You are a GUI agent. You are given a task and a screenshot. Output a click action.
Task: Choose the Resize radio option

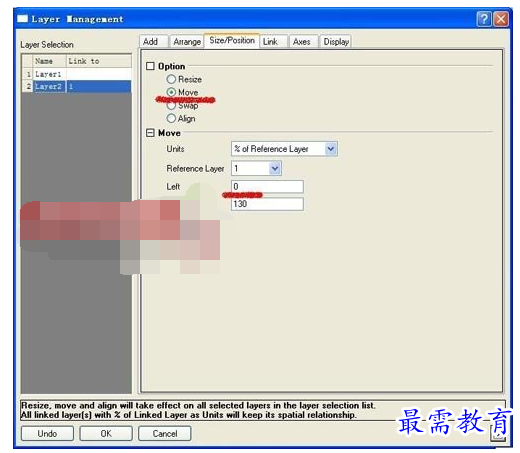click(x=171, y=79)
